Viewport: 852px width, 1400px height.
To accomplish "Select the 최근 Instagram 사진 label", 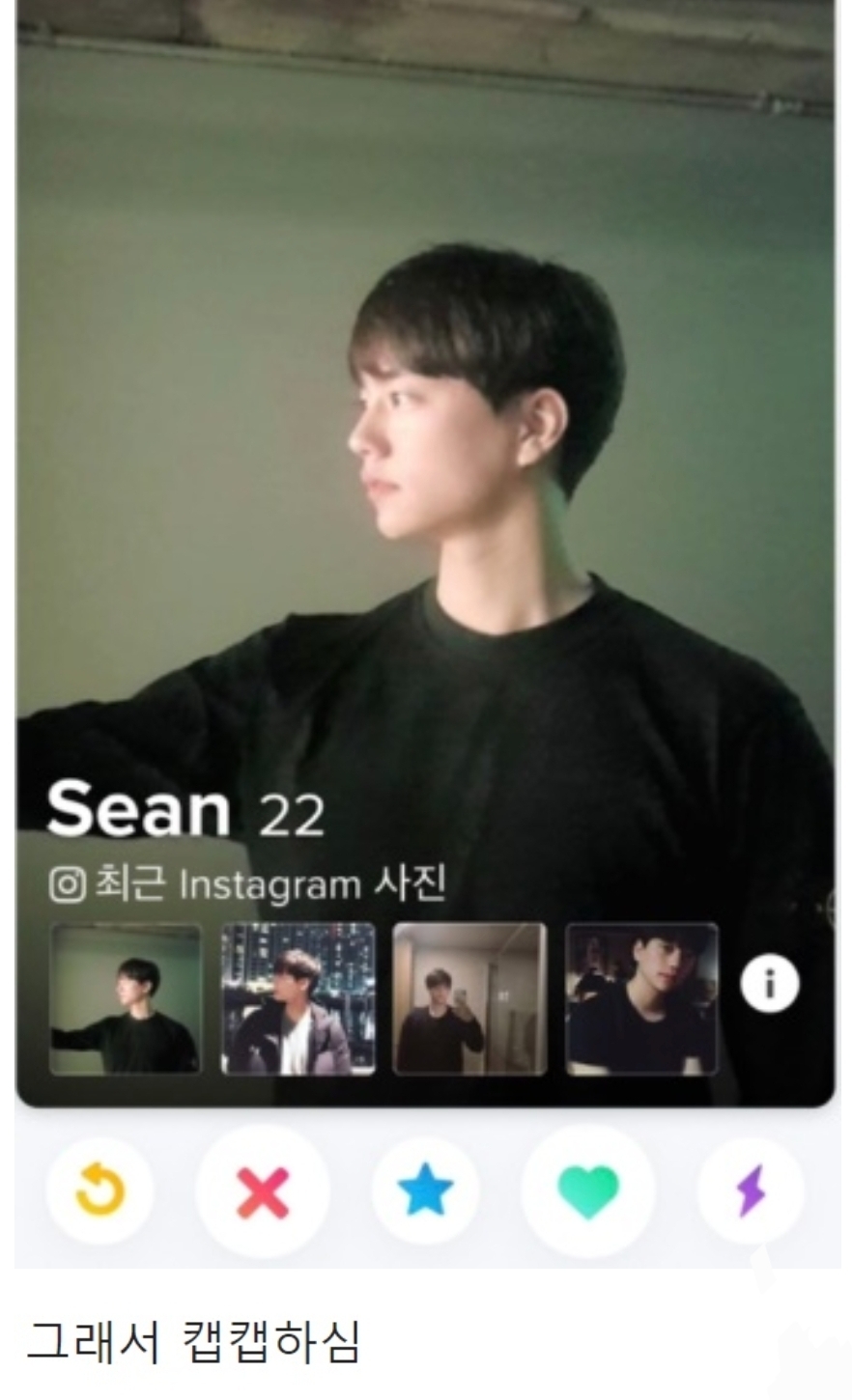I will tap(269, 885).
